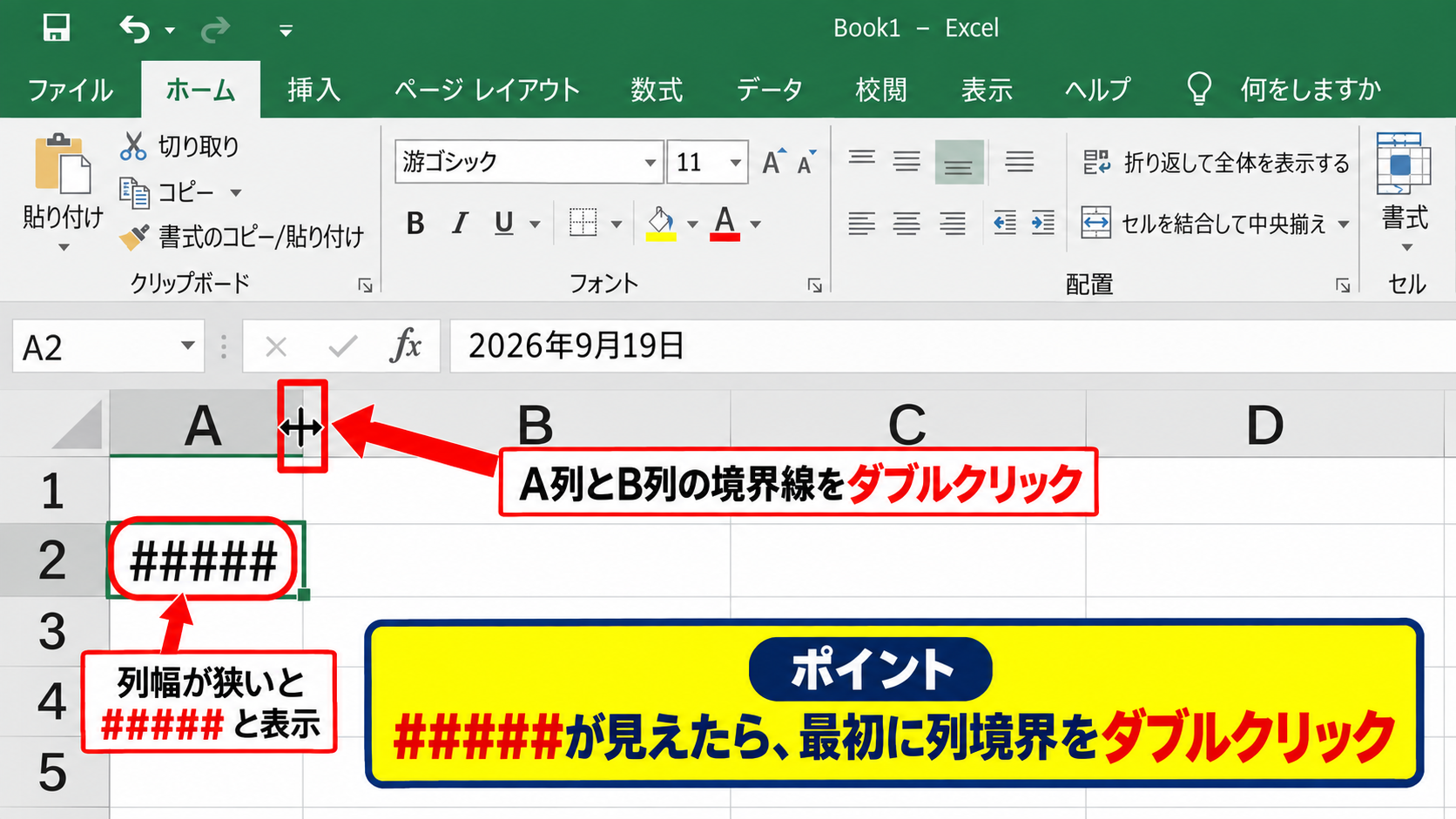Switch to the ホーム tab
The image size is (1456, 819).
pos(200,90)
